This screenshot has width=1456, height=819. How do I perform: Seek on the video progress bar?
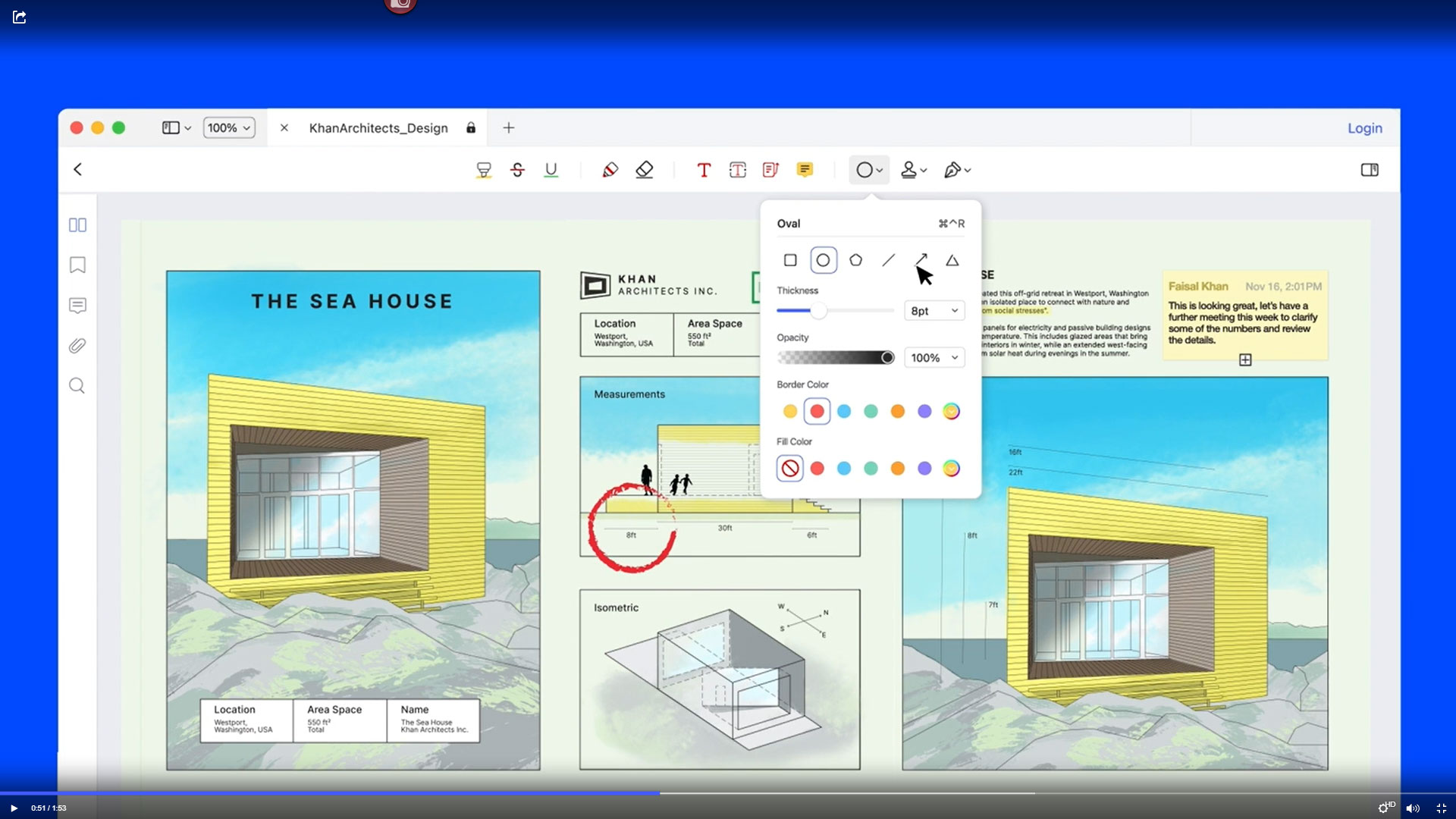pyautogui.click(x=728, y=793)
